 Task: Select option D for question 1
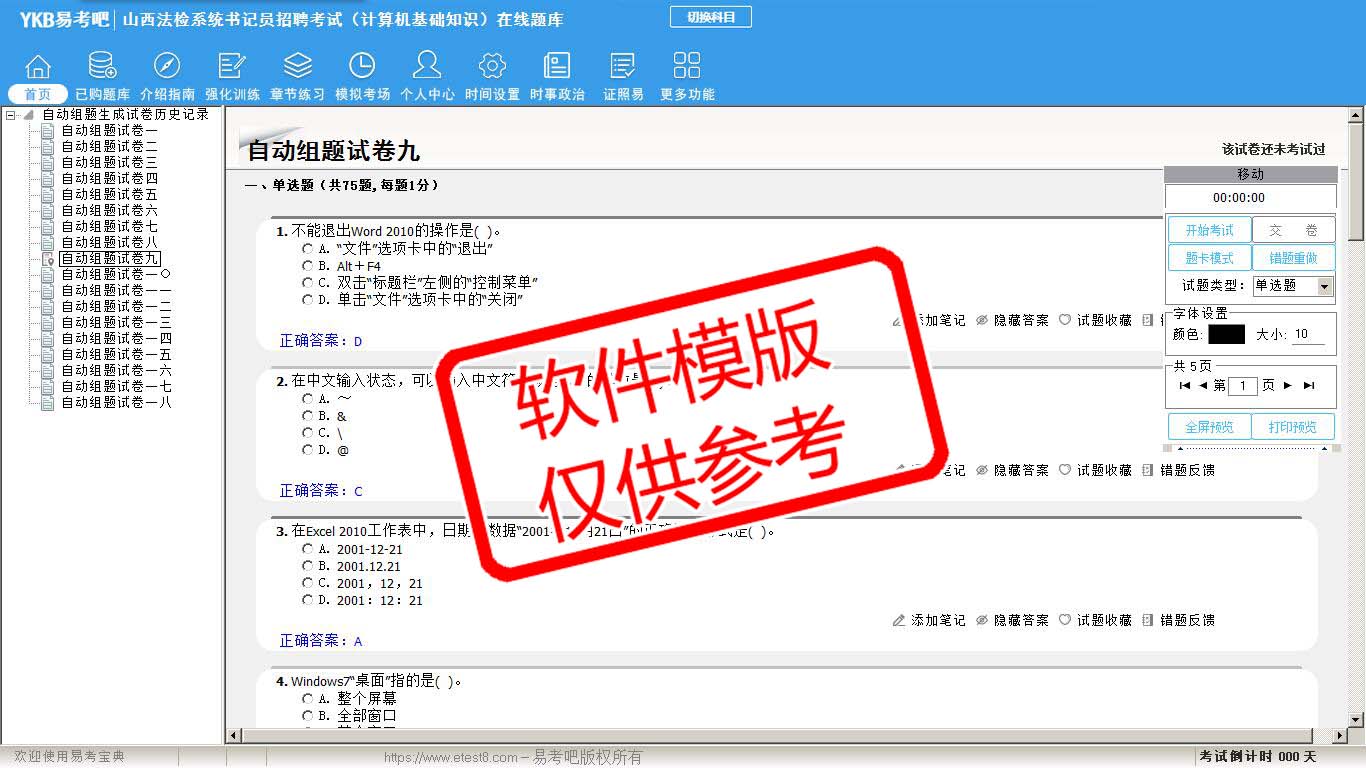click(x=308, y=299)
